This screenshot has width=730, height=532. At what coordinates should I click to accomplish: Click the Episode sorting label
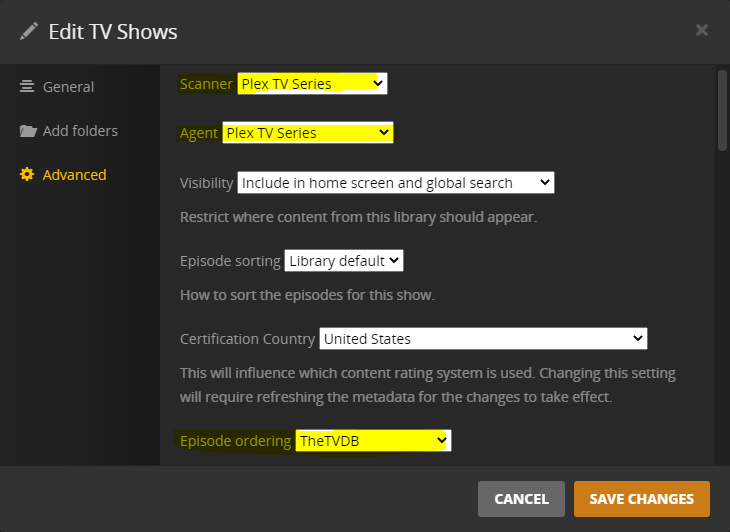click(230, 261)
